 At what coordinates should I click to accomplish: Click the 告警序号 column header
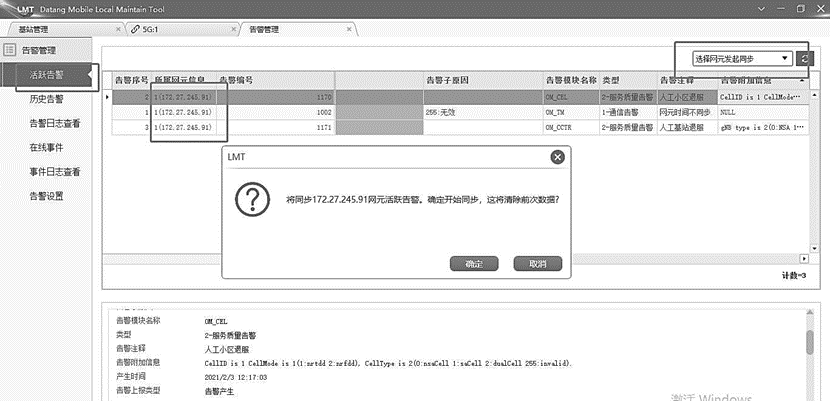pos(132,80)
